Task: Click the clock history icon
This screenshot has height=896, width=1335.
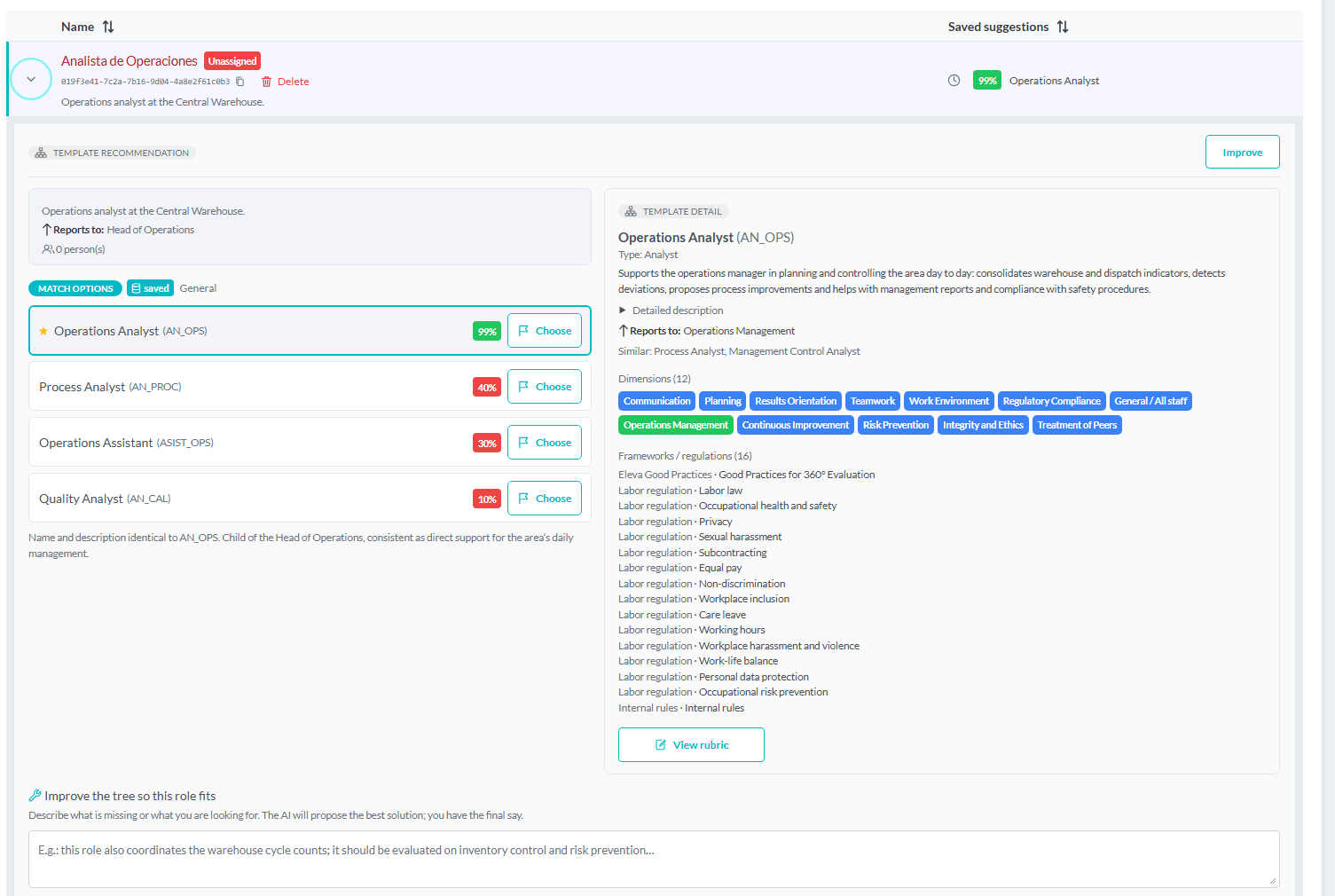Action: click(954, 81)
